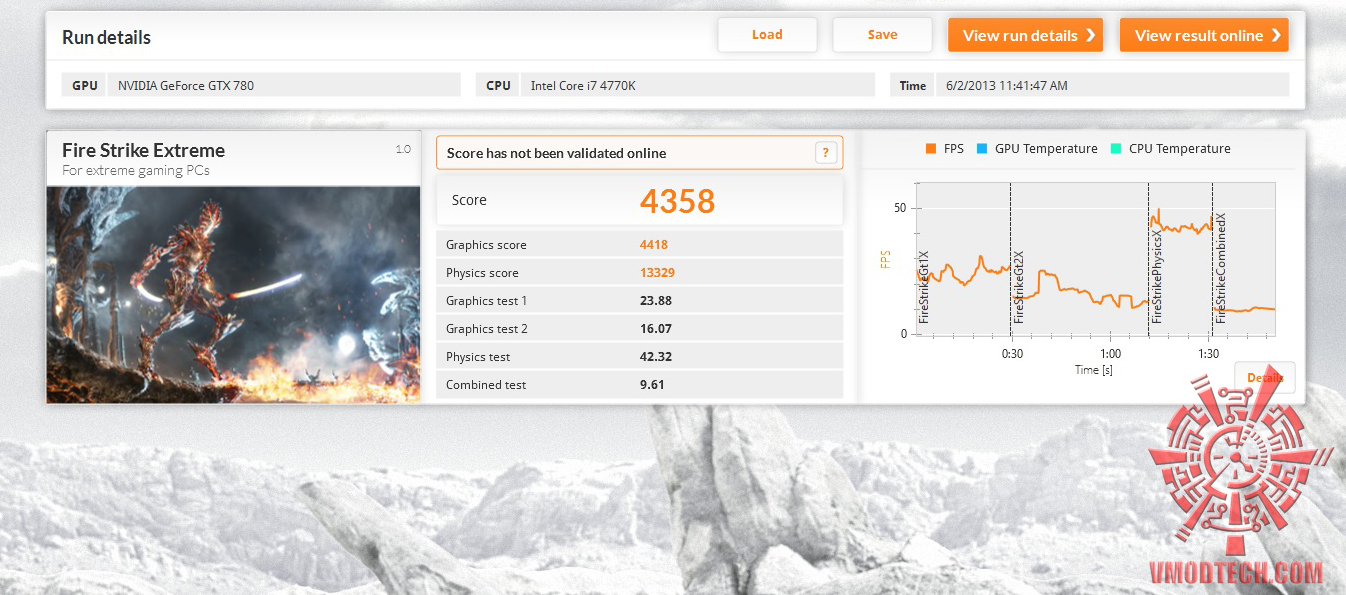The width and height of the screenshot is (1346, 595).
Task: Open View run details
Action: (1025, 35)
